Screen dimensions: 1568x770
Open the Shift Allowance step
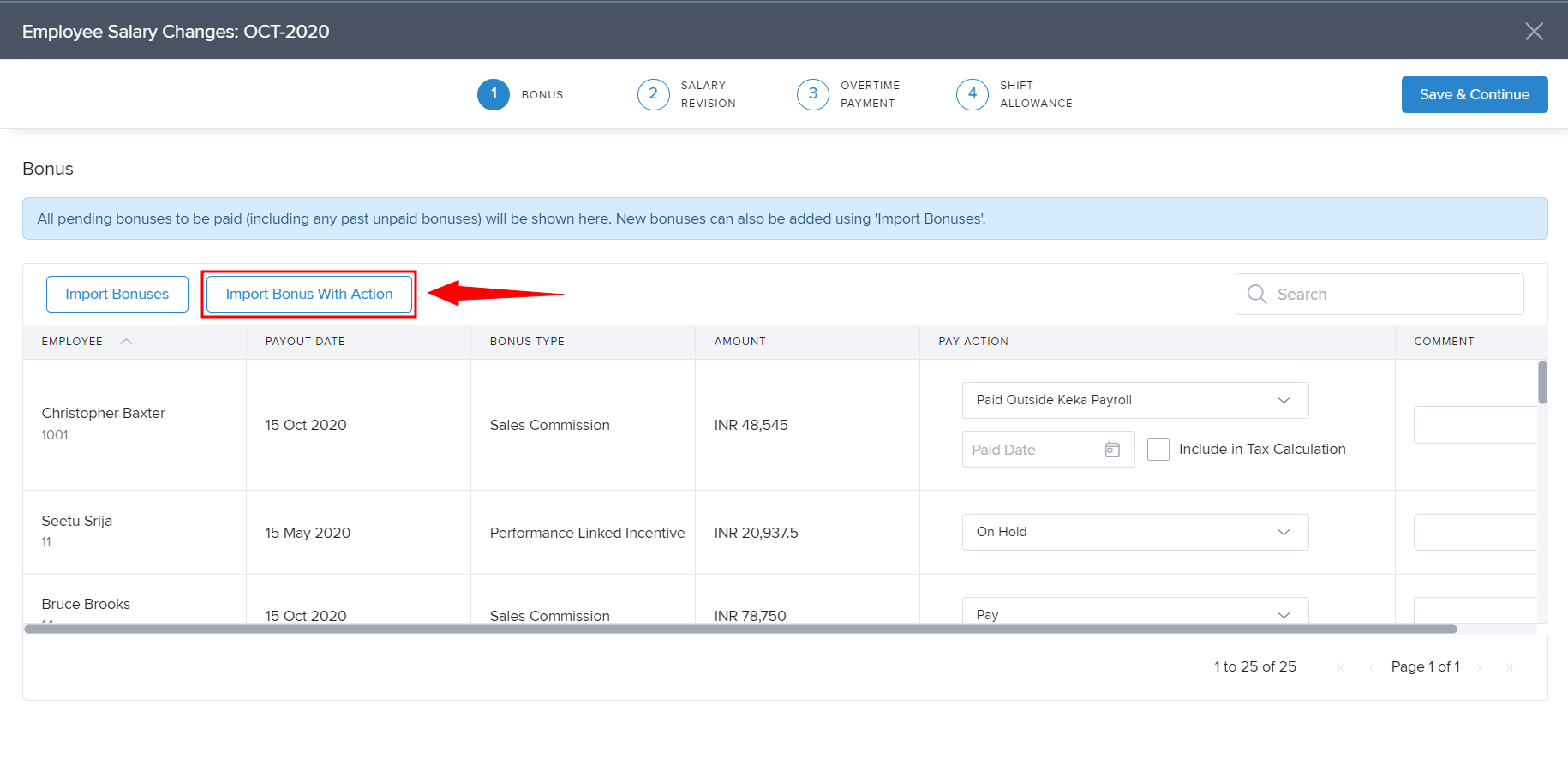coord(973,94)
